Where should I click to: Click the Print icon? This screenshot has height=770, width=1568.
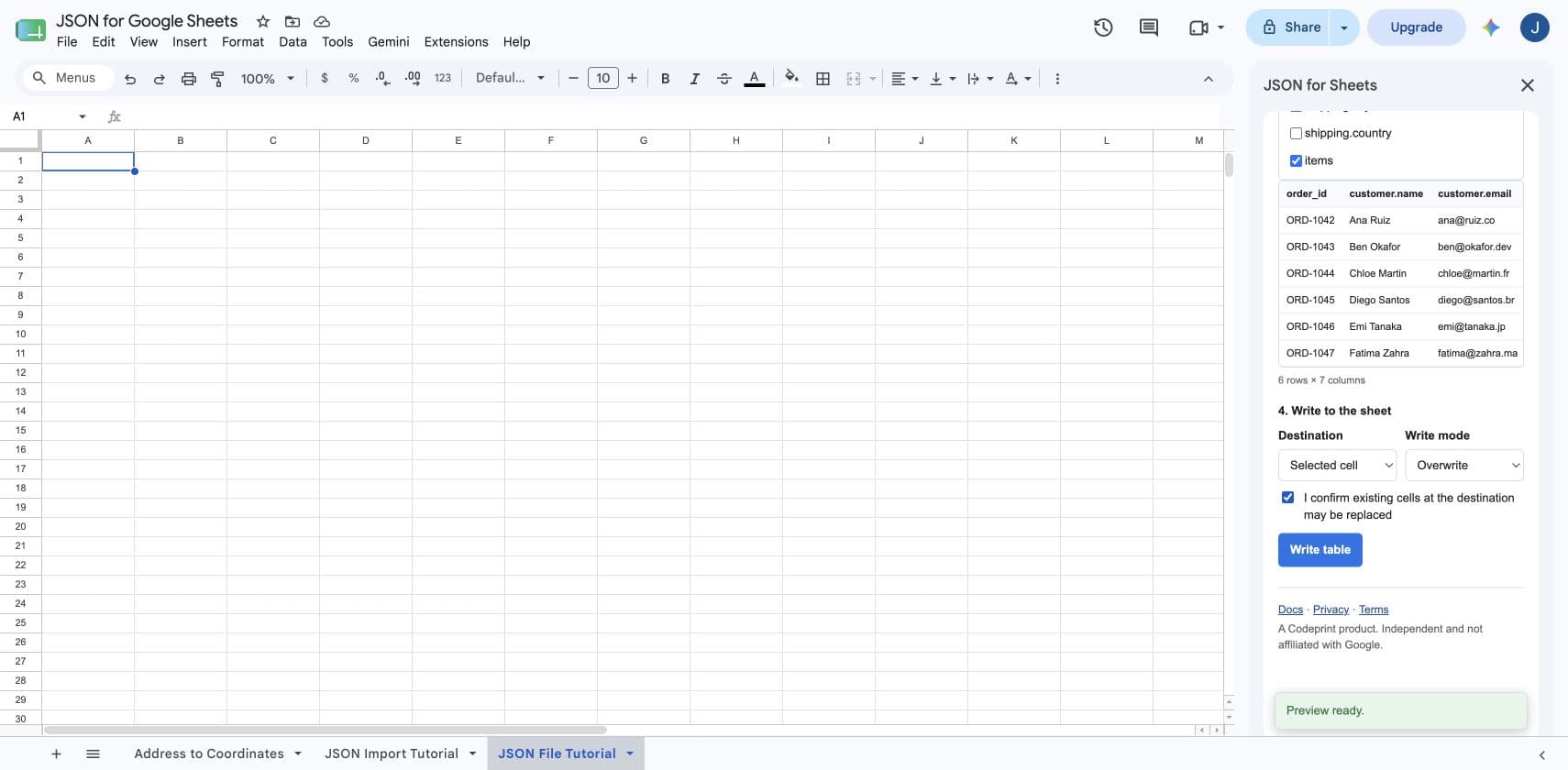pos(188,79)
